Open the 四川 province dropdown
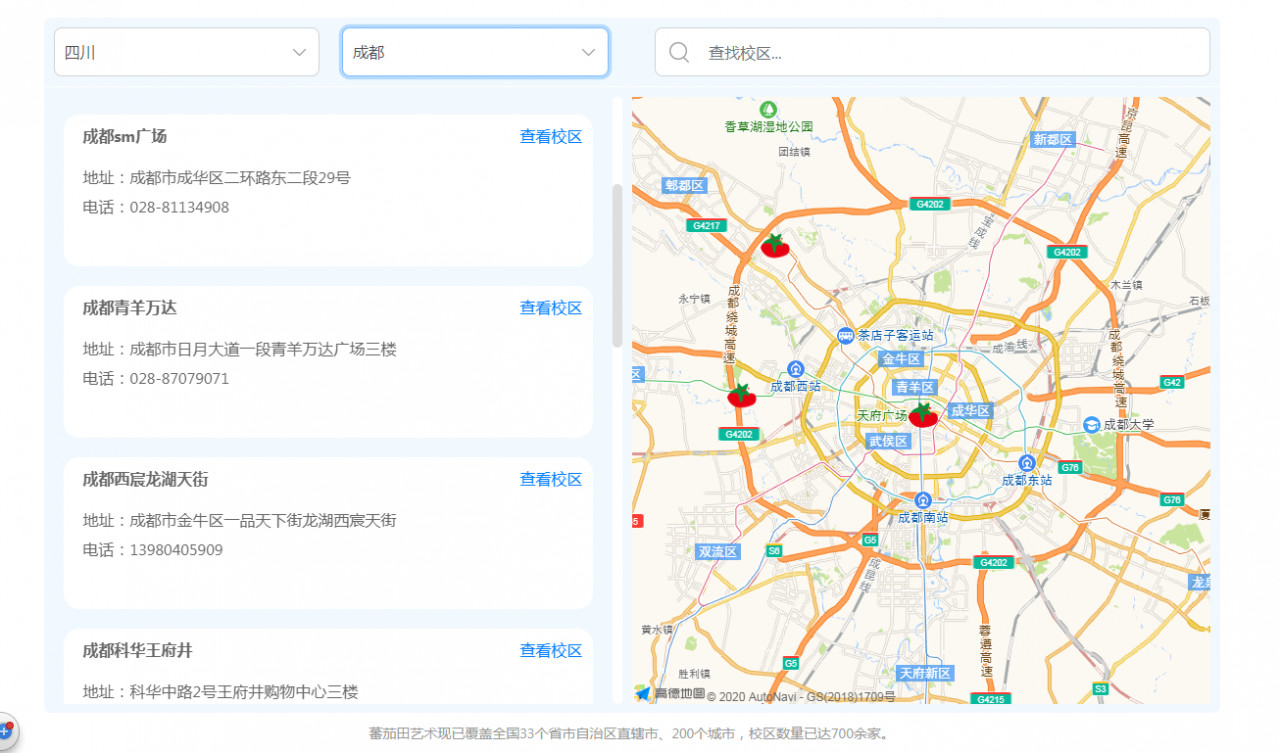 click(186, 52)
